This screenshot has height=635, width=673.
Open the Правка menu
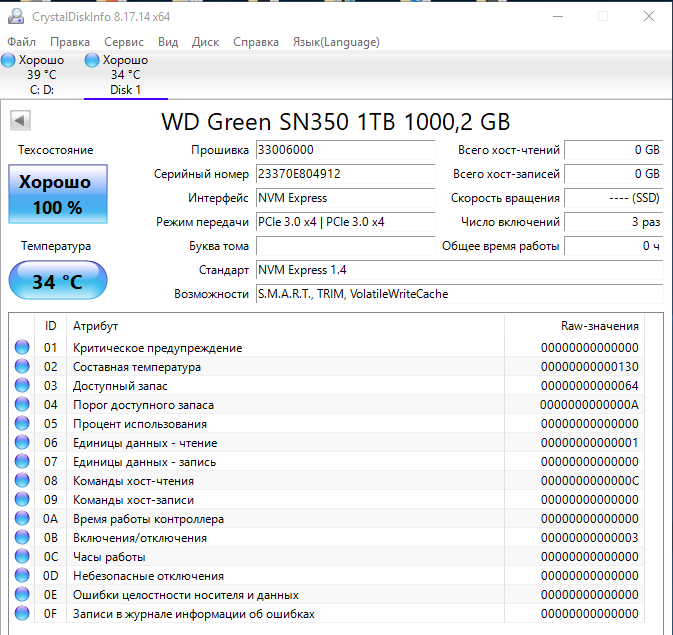click(x=70, y=42)
